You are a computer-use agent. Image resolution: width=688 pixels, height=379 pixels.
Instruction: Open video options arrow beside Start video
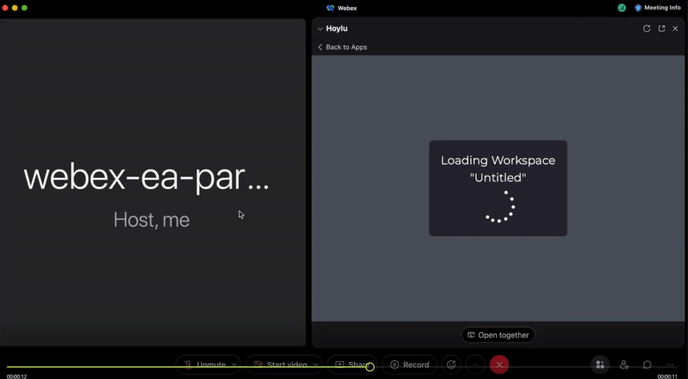315,365
